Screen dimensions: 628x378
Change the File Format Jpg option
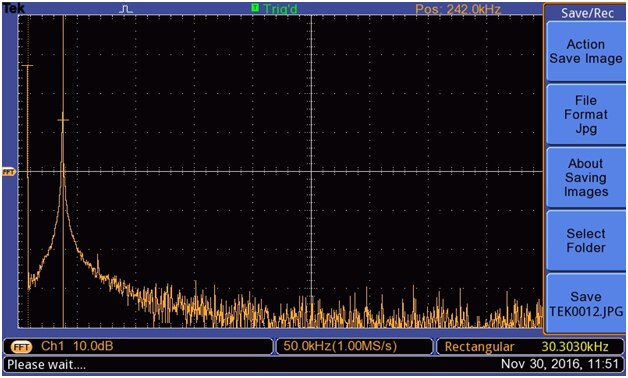pyautogui.click(x=586, y=115)
